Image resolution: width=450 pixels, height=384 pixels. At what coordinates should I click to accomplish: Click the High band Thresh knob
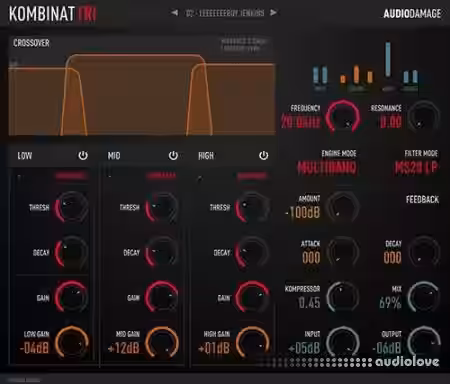pyautogui.click(x=252, y=207)
